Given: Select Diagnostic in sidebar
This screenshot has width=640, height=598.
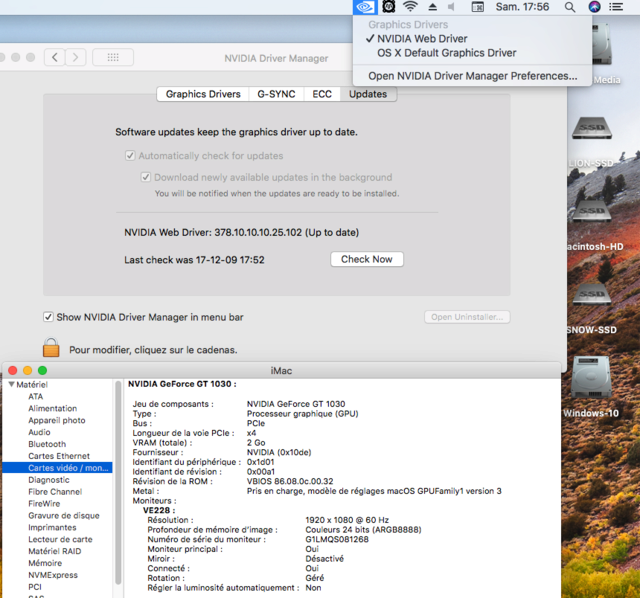Looking at the screenshot, I should 49,480.
